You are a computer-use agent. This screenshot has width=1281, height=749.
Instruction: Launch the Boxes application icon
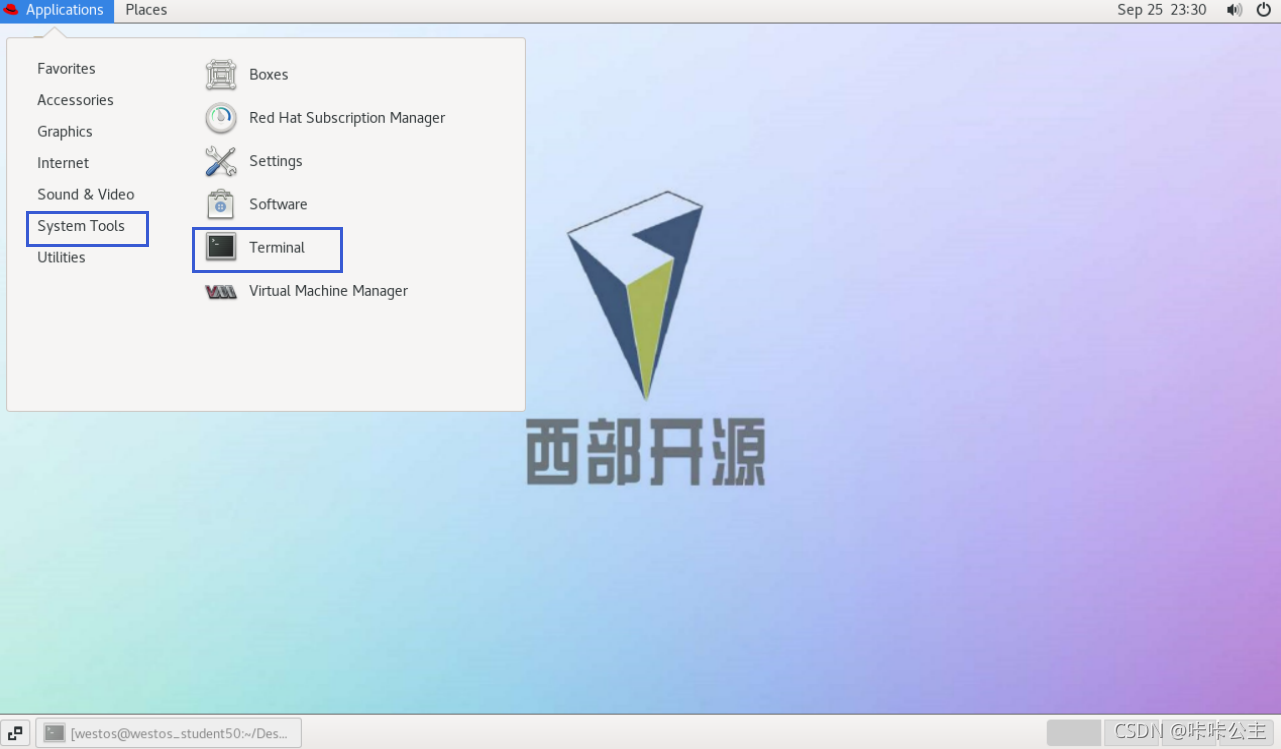(x=221, y=75)
